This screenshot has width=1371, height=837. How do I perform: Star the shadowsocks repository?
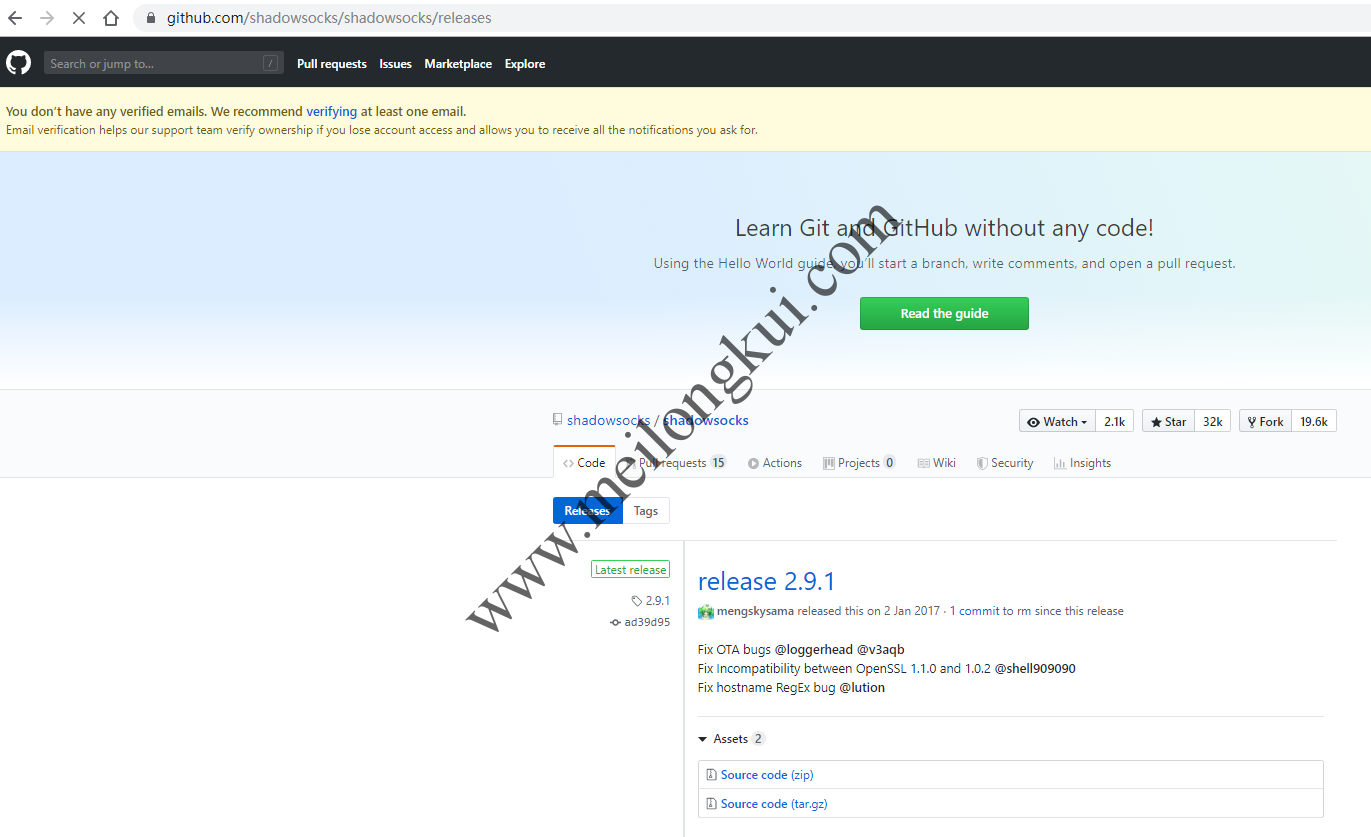[1167, 422]
